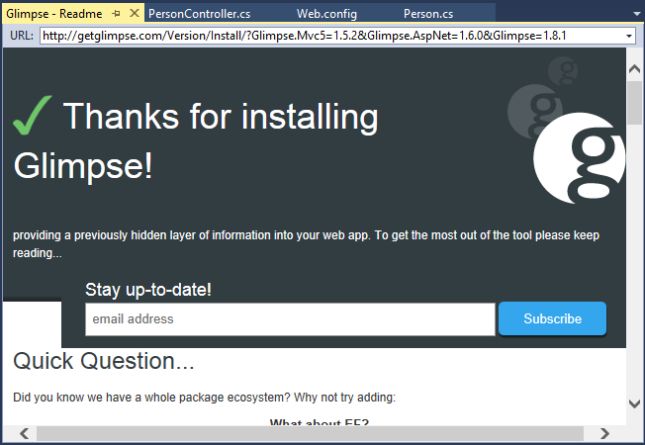
Task: Click the vertical scrollbar down arrow
Action: click(x=635, y=403)
